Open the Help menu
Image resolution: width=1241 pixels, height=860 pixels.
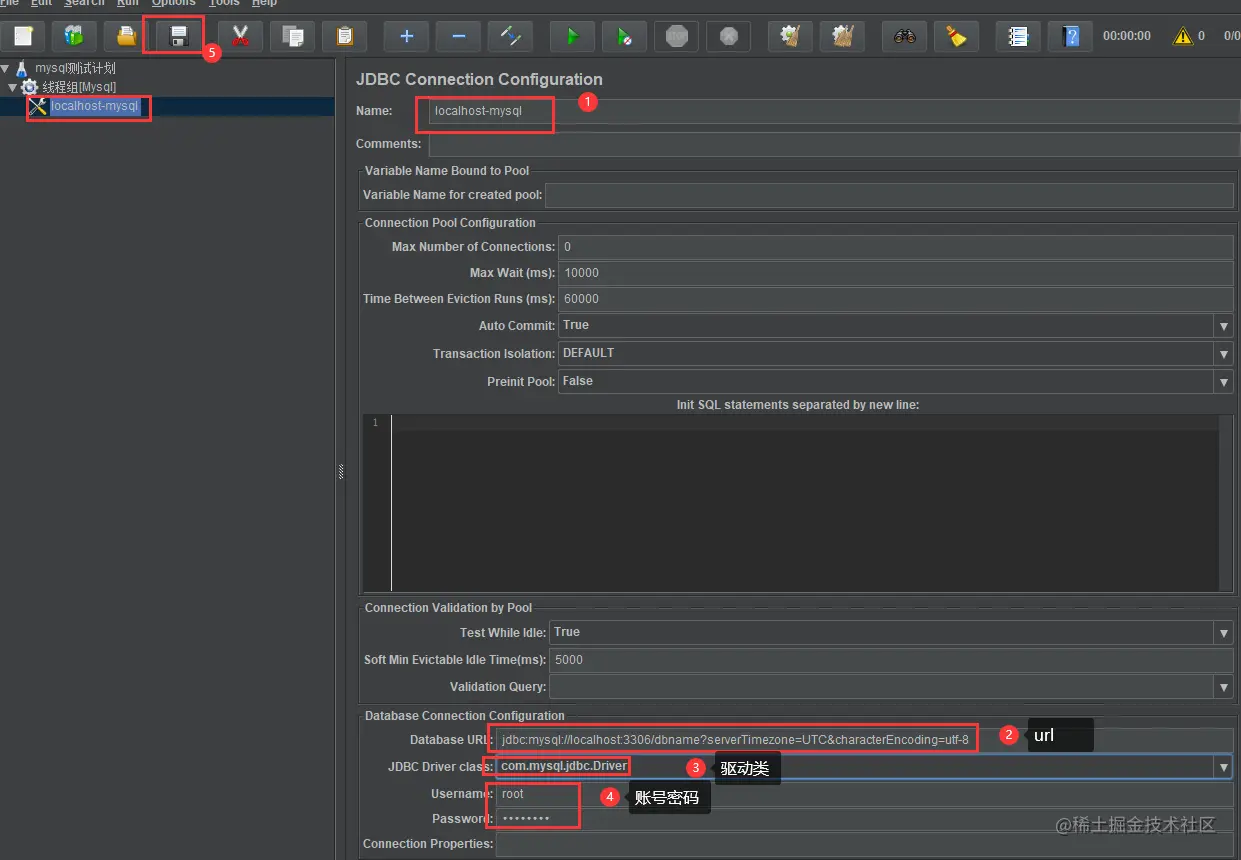pos(264,4)
